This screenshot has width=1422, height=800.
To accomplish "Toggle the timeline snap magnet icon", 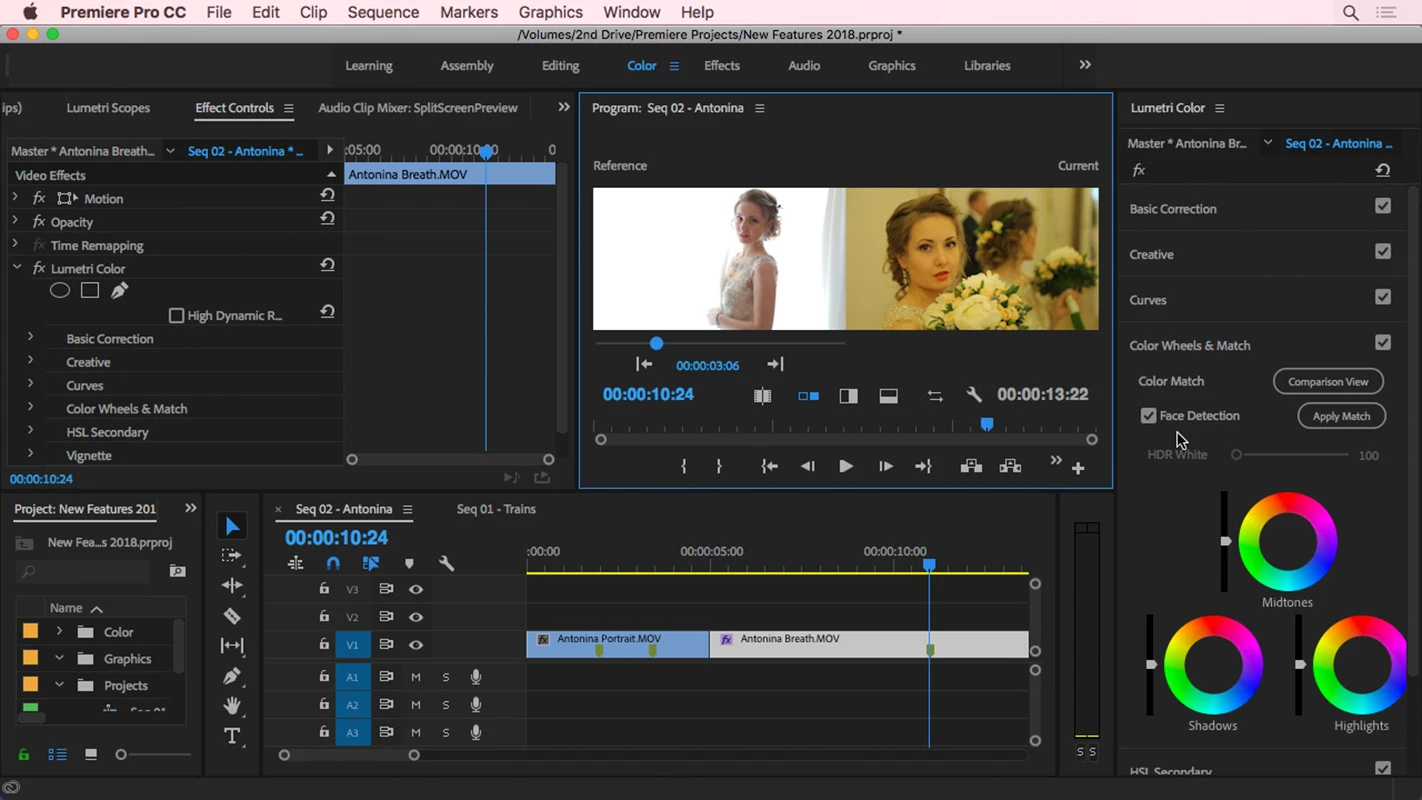I will pyautogui.click(x=333, y=564).
